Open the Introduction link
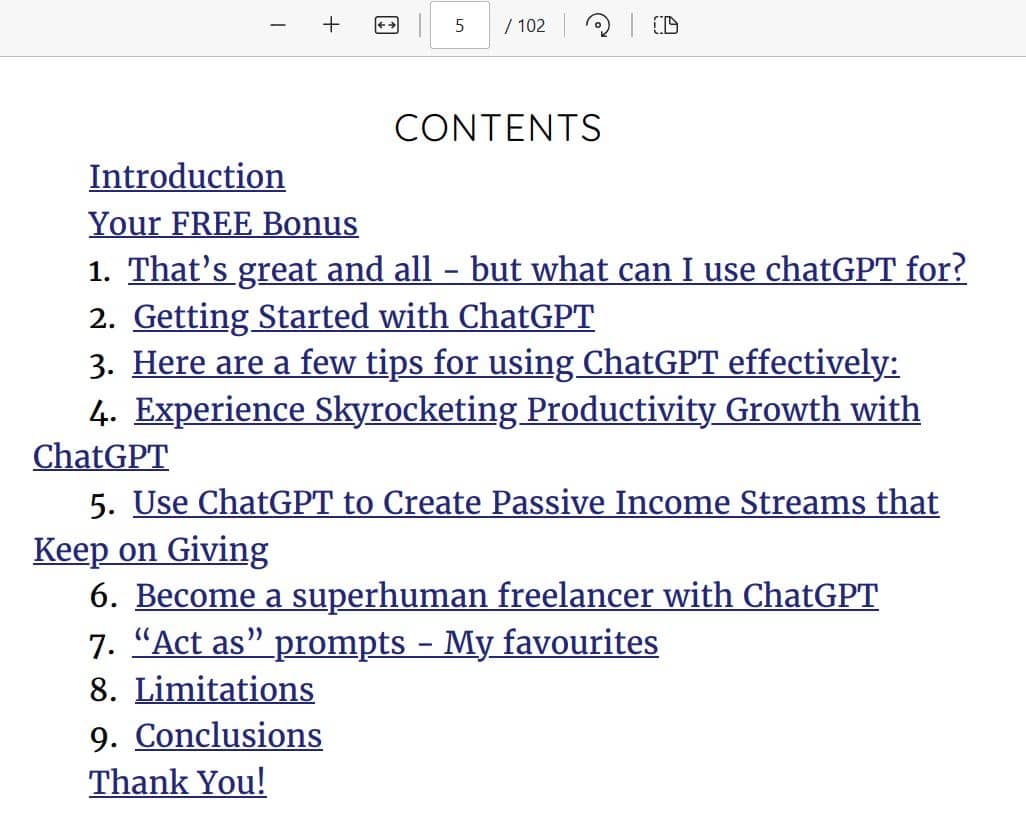Screen dimensions: 1026x829 pyautogui.click(x=187, y=177)
